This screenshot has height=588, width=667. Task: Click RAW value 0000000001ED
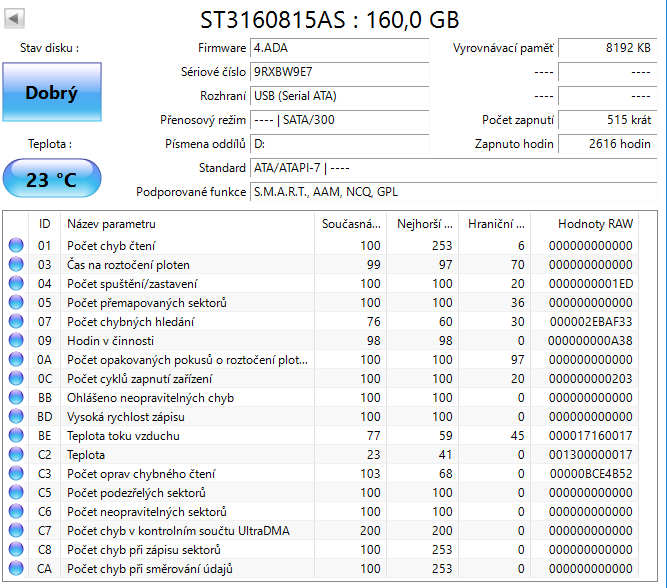pos(591,283)
